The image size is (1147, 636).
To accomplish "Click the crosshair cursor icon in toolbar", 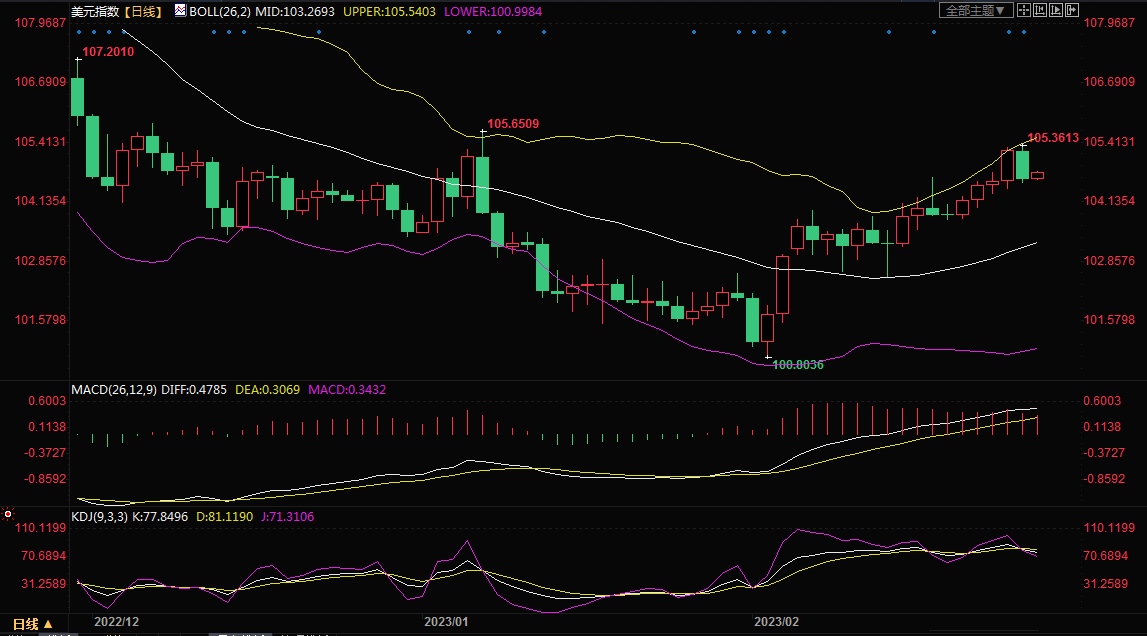I will click(x=1024, y=10).
